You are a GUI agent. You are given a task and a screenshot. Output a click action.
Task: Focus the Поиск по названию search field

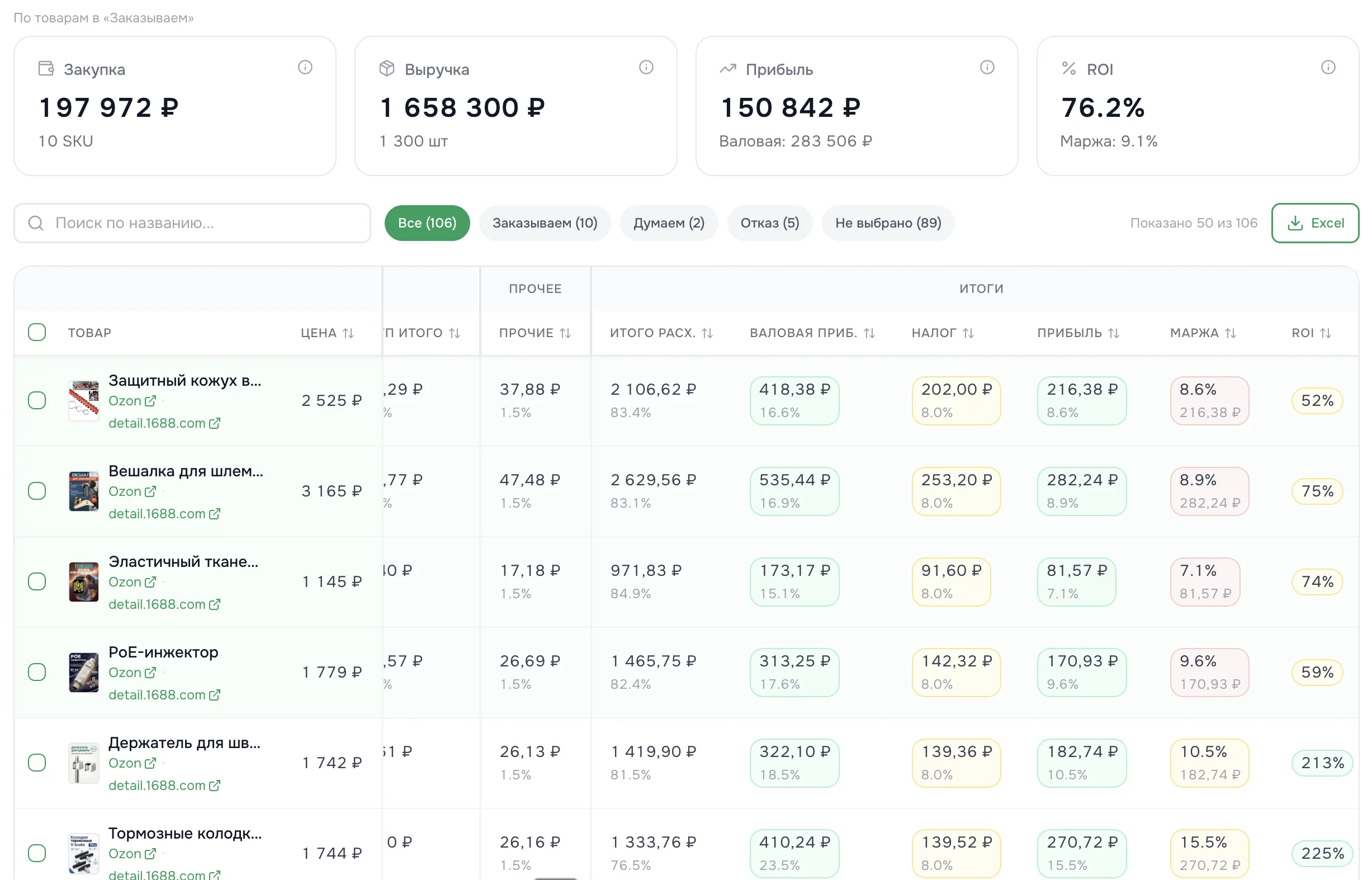[192, 223]
